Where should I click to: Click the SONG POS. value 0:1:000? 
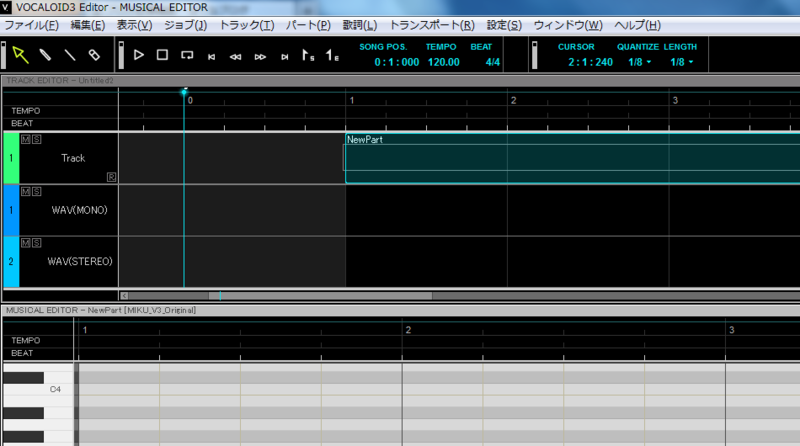click(x=396, y=62)
